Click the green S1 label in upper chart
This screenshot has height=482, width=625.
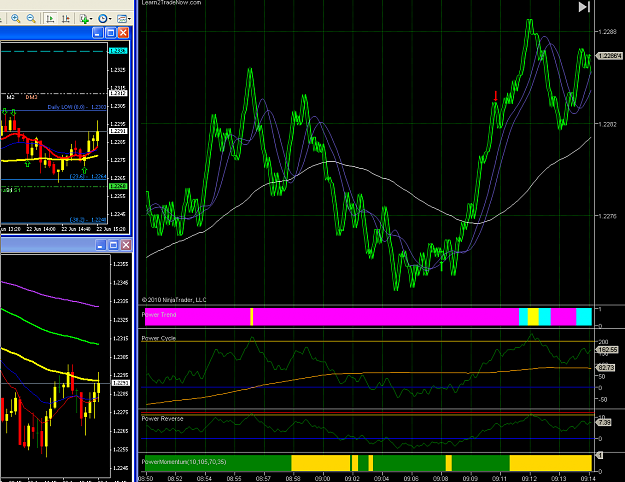click(x=18, y=190)
